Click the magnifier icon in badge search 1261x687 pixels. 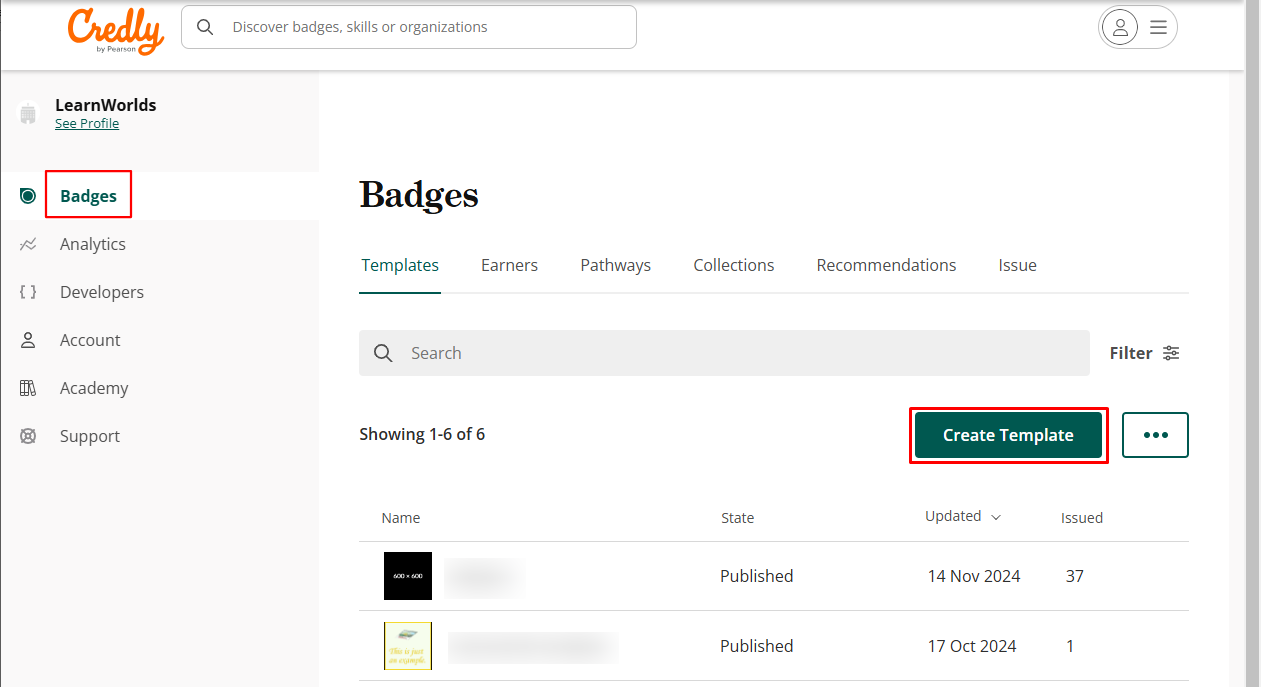point(383,353)
